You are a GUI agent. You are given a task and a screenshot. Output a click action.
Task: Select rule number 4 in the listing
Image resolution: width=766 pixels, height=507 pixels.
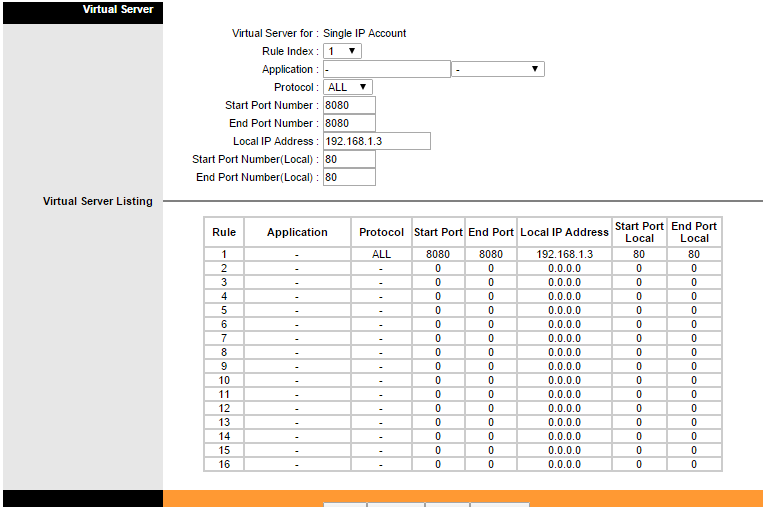[224, 296]
